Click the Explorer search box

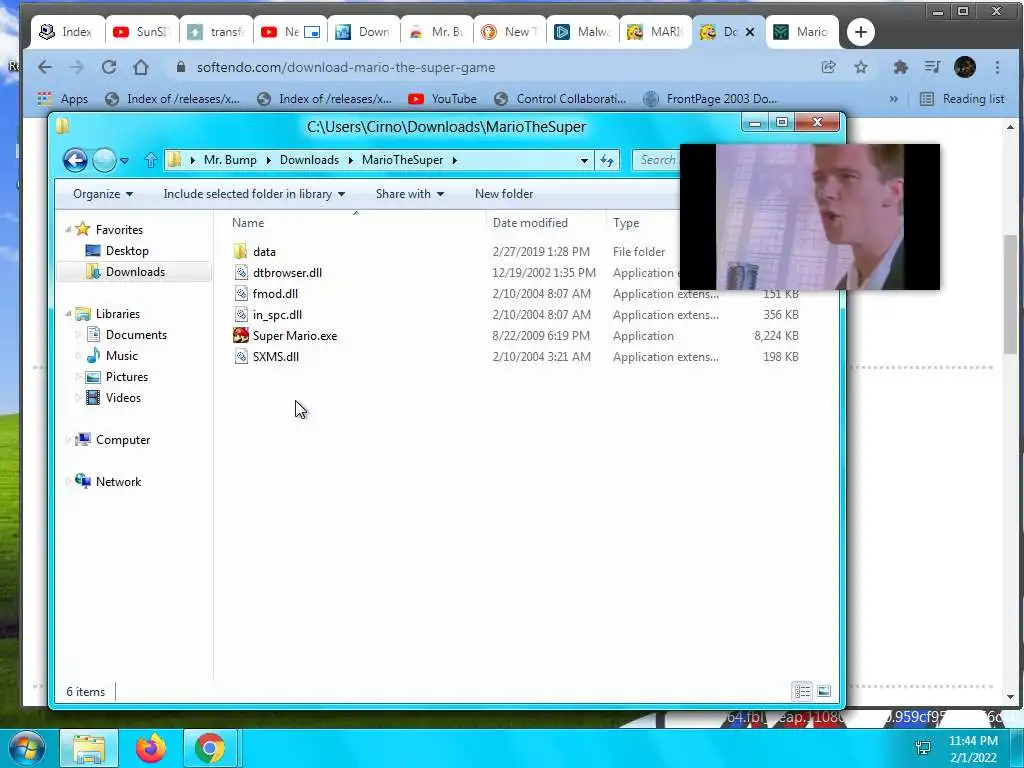point(656,160)
